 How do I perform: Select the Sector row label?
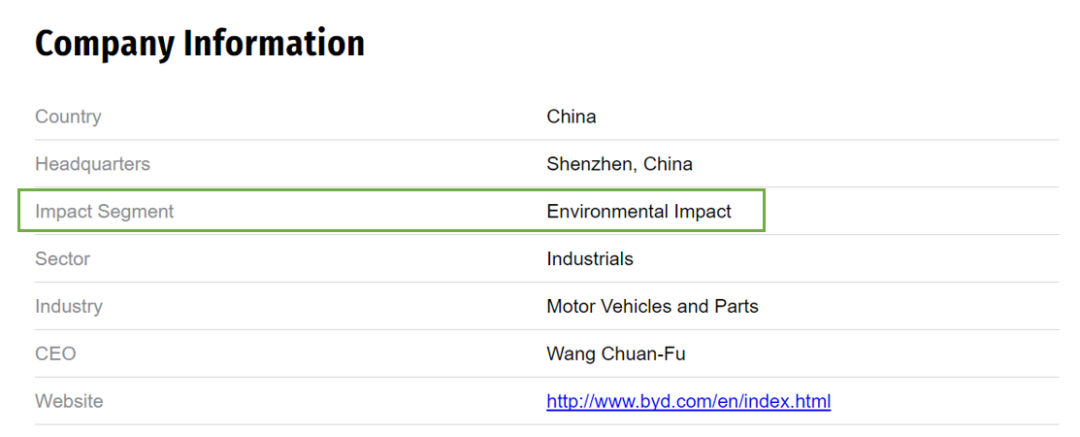coord(62,259)
